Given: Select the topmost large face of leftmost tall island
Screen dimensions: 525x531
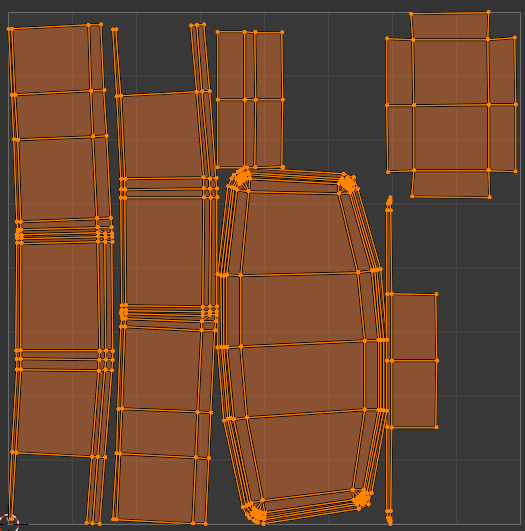Looking at the screenshot, I should (x=51, y=60).
